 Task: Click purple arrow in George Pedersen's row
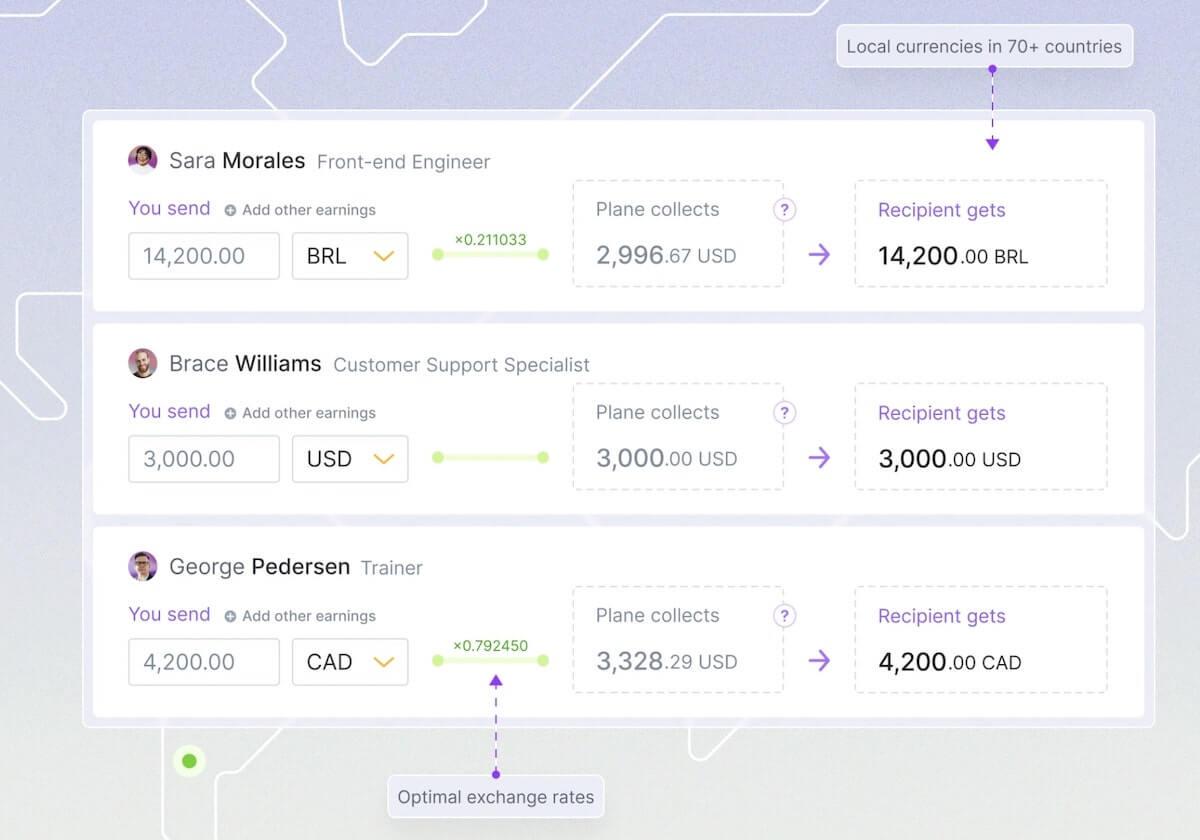[x=820, y=661]
